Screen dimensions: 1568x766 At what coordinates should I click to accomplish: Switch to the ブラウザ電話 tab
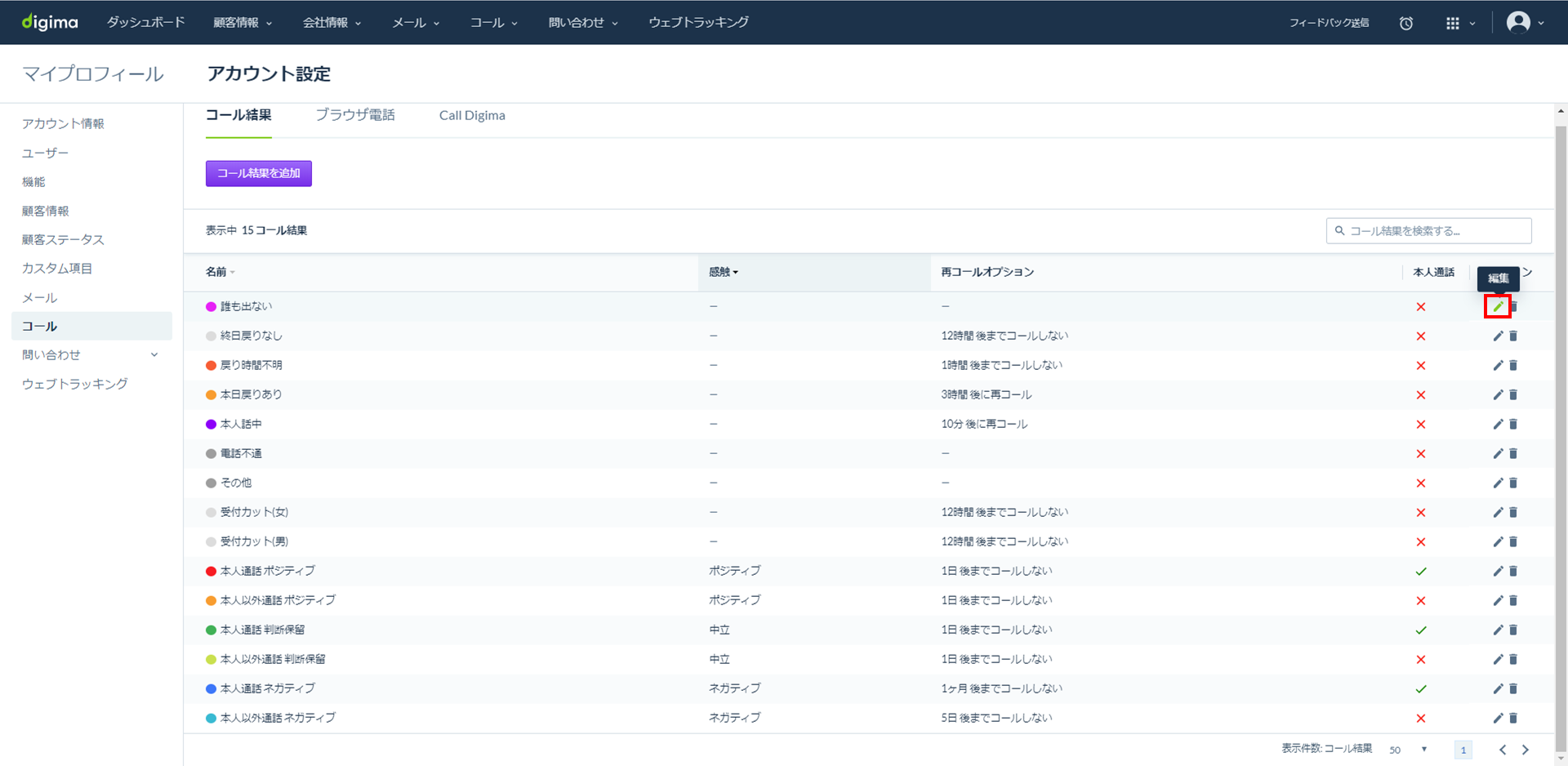355,115
